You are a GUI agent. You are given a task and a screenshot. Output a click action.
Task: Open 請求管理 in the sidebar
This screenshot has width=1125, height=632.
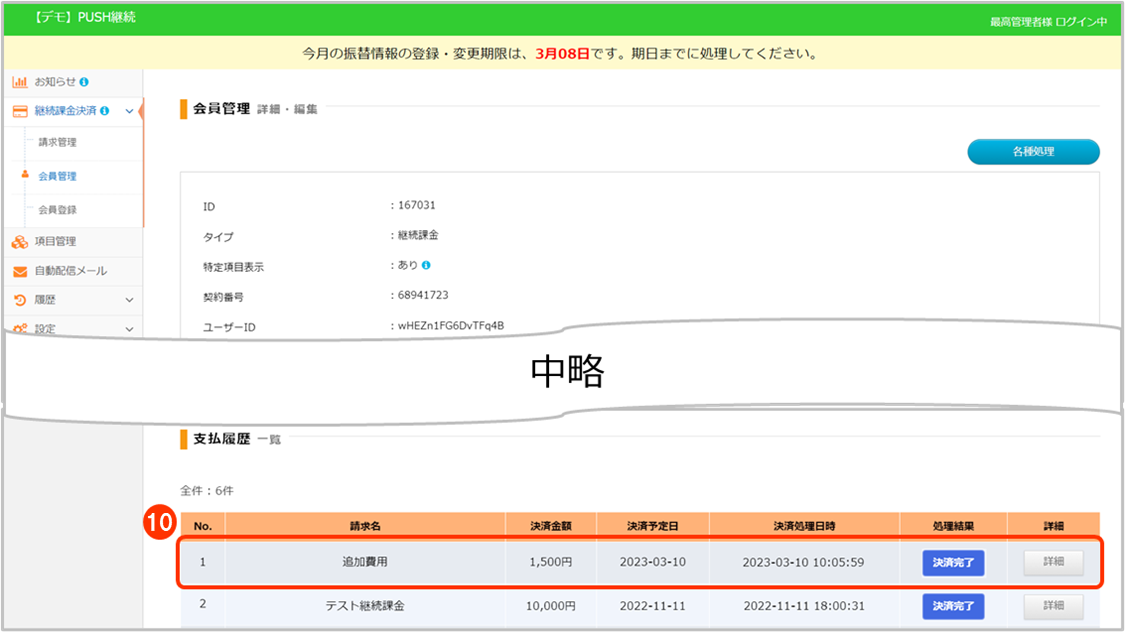(57, 142)
